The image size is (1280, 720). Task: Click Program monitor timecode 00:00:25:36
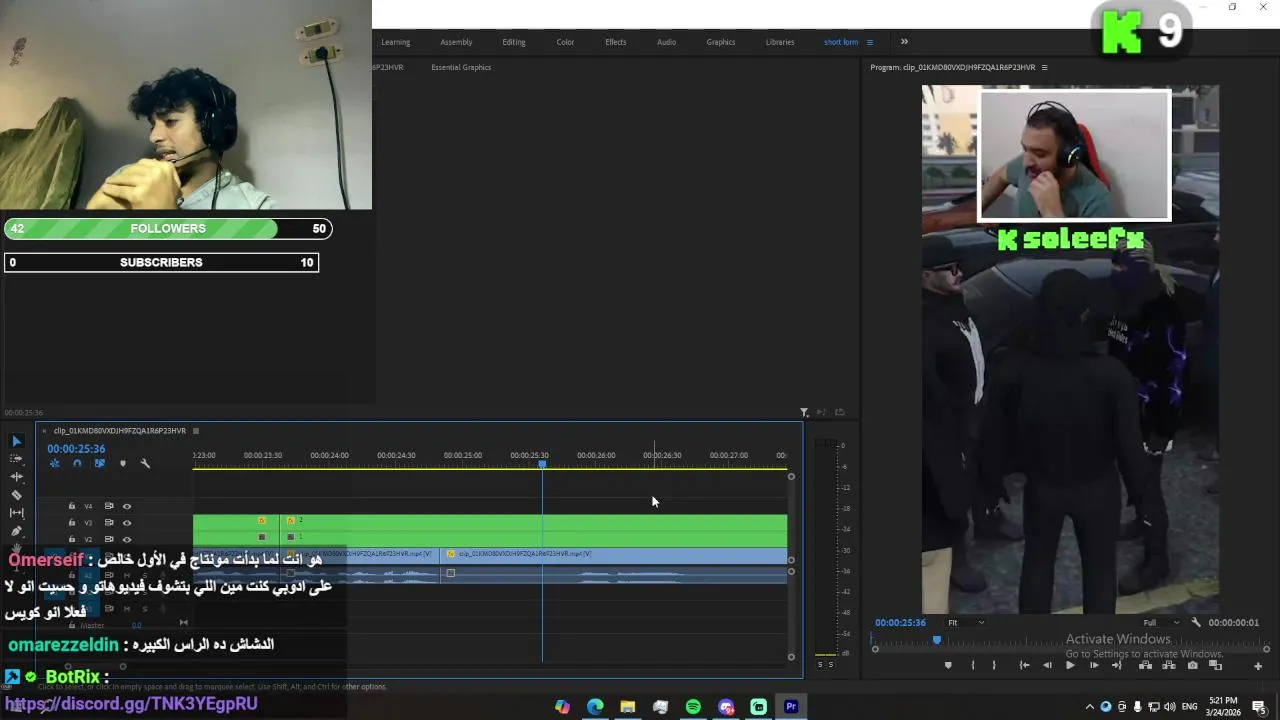point(900,622)
